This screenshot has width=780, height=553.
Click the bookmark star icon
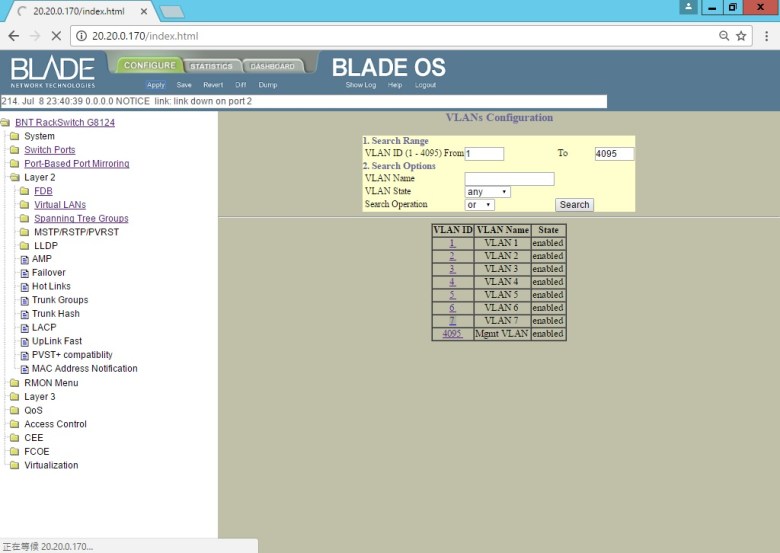pos(741,35)
